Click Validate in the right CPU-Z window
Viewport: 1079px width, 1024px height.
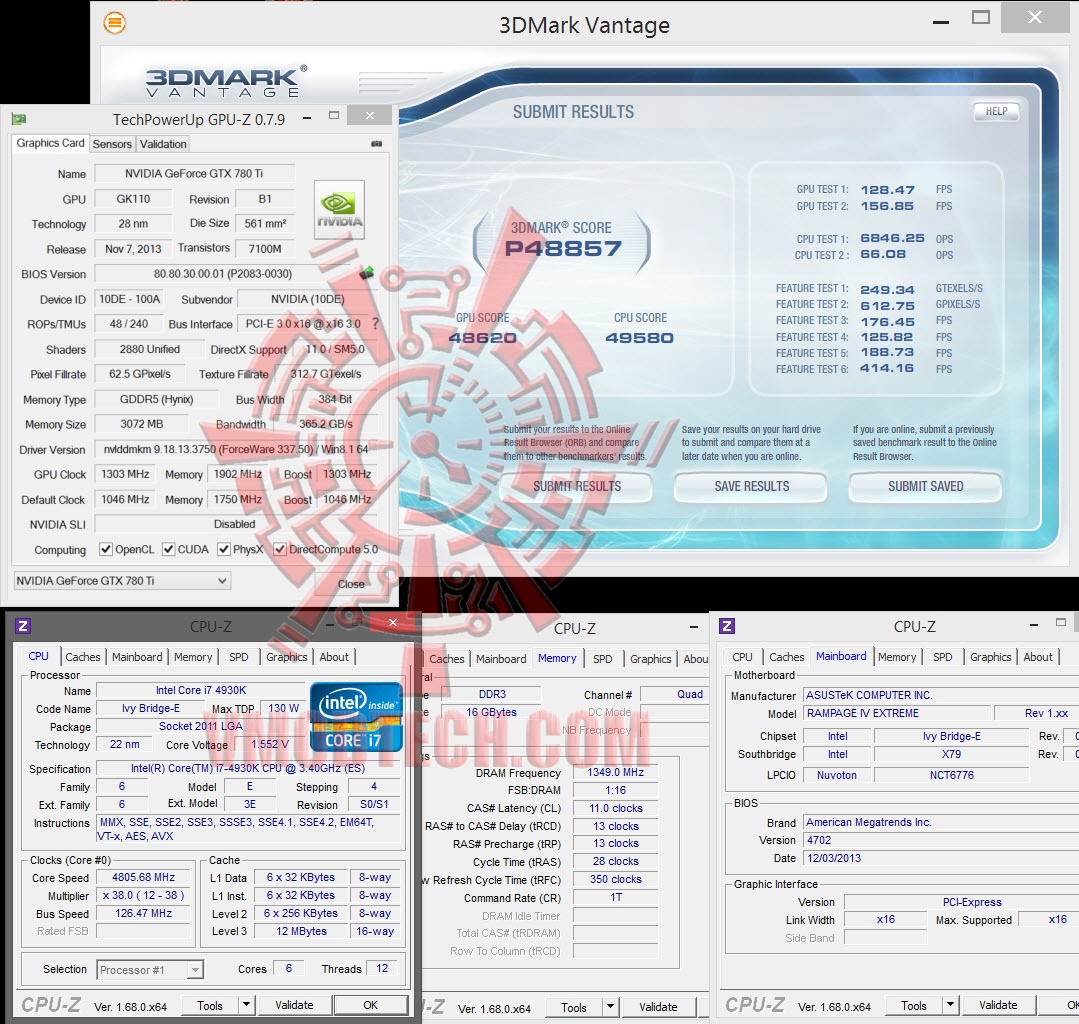(998, 1005)
